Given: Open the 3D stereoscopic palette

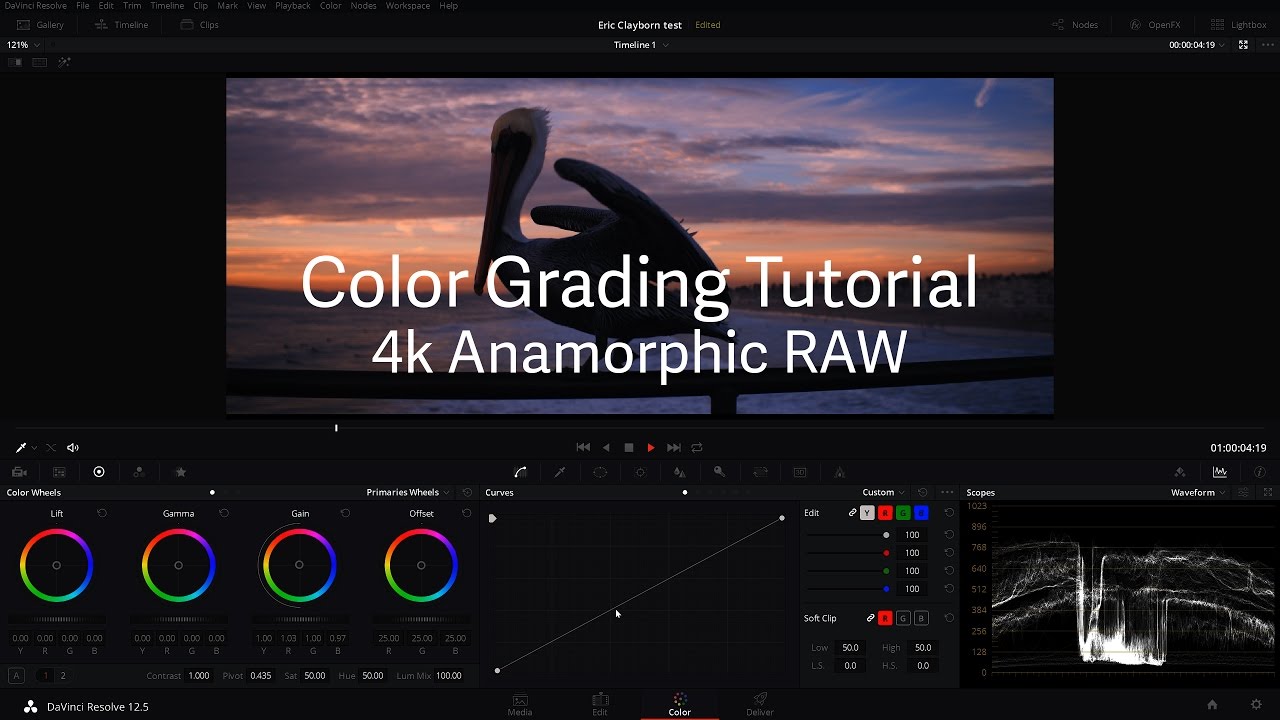Looking at the screenshot, I should [x=800, y=472].
